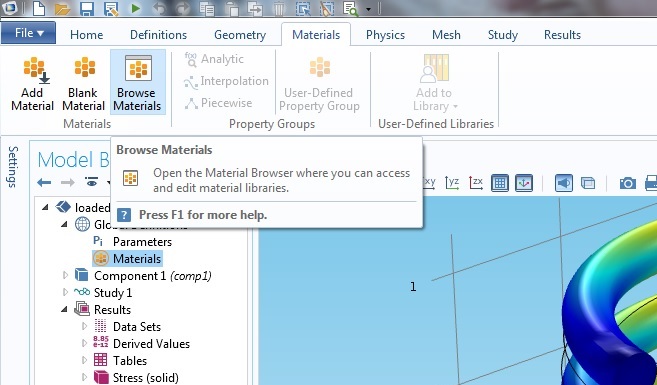The height and width of the screenshot is (385, 657).
Task: Select the Stress (solid) plot group
Action: (x=145, y=377)
